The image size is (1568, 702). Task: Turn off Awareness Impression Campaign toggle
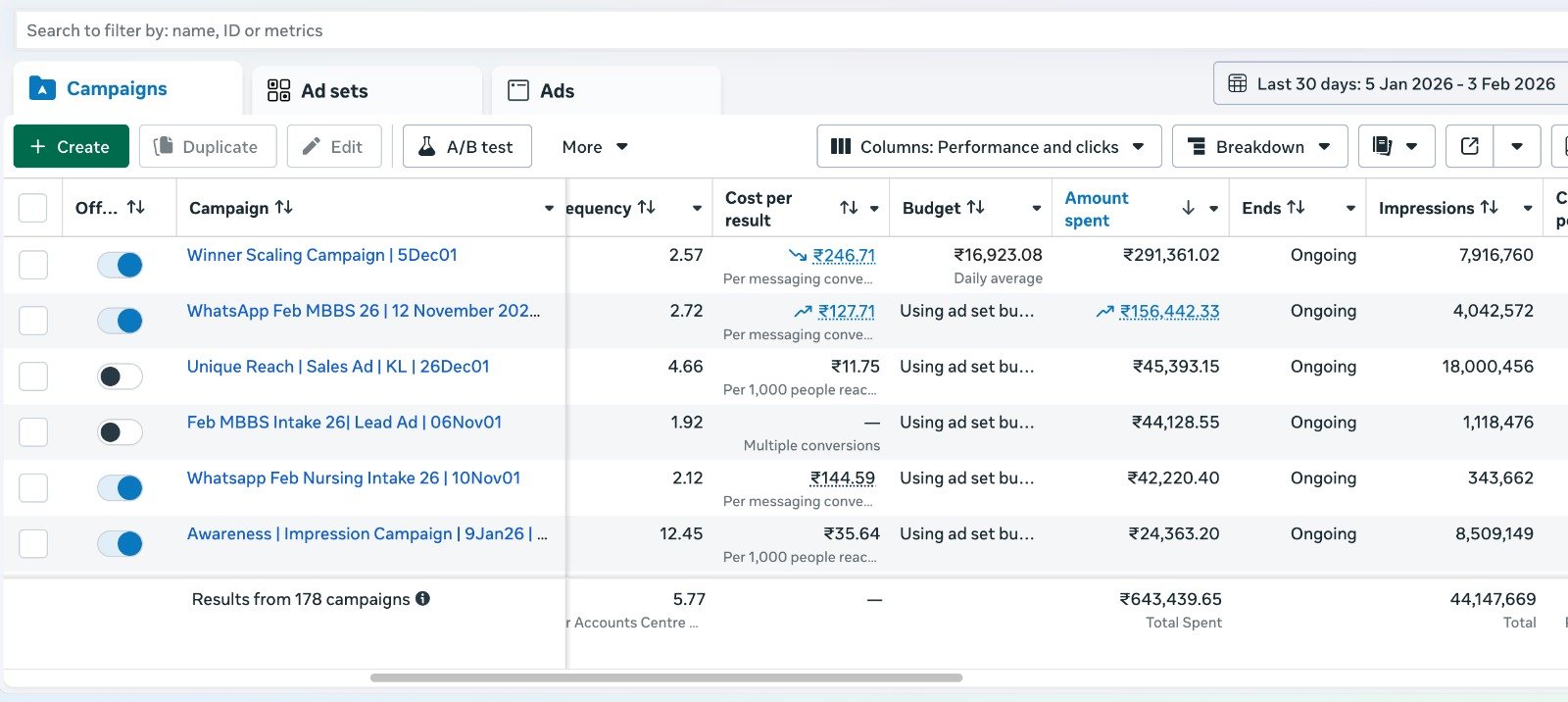pos(121,544)
